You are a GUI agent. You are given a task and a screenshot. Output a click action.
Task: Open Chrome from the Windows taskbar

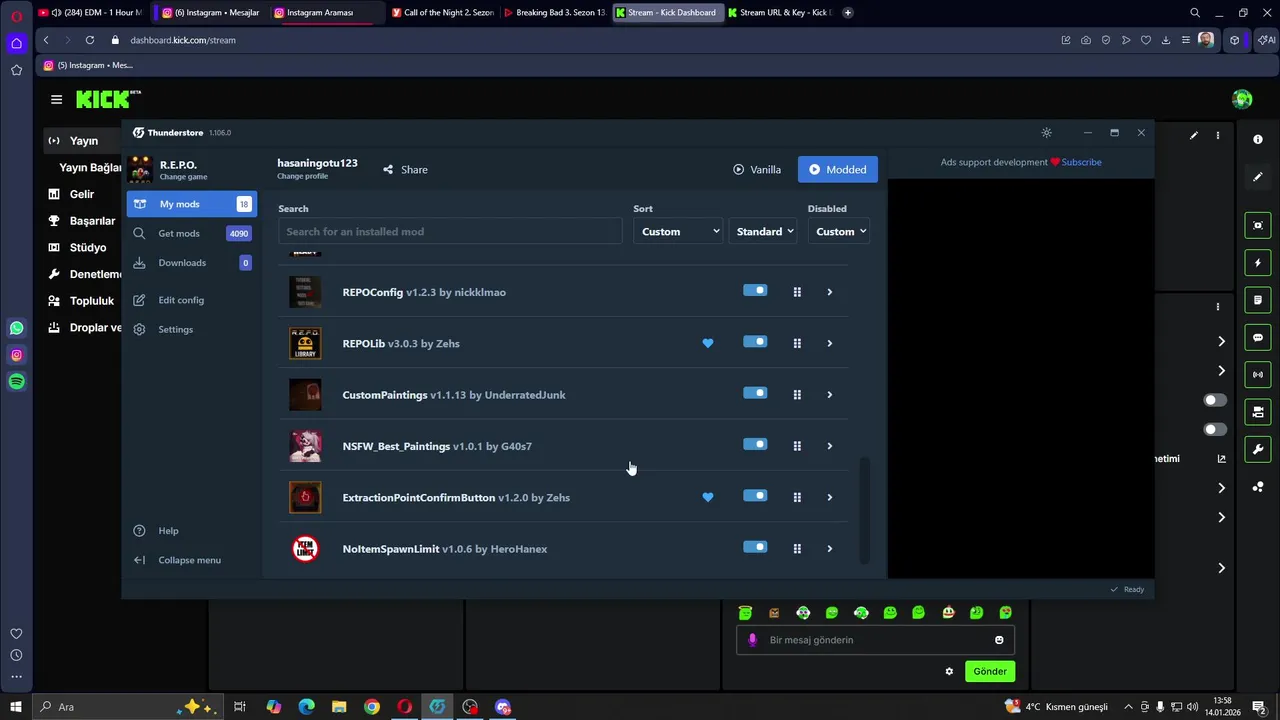(372, 707)
